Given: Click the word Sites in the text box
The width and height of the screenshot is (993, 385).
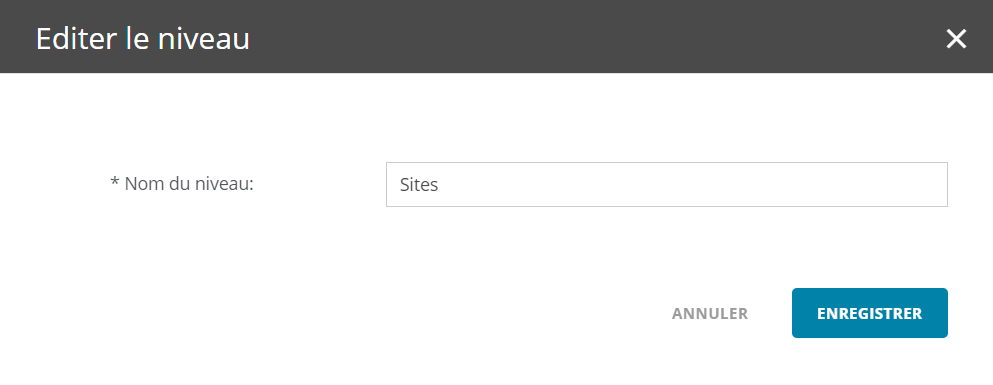Looking at the screenshot, I should (x=419, y=185).
